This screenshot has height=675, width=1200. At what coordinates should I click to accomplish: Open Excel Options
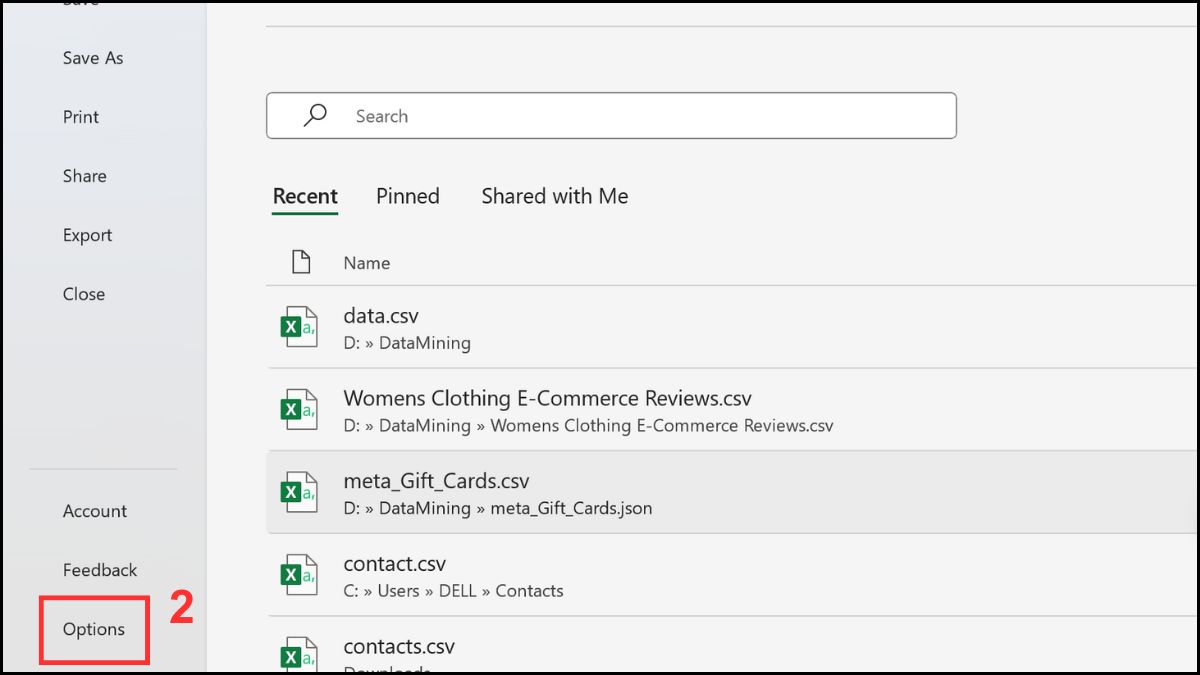click(x=93, y=629)
